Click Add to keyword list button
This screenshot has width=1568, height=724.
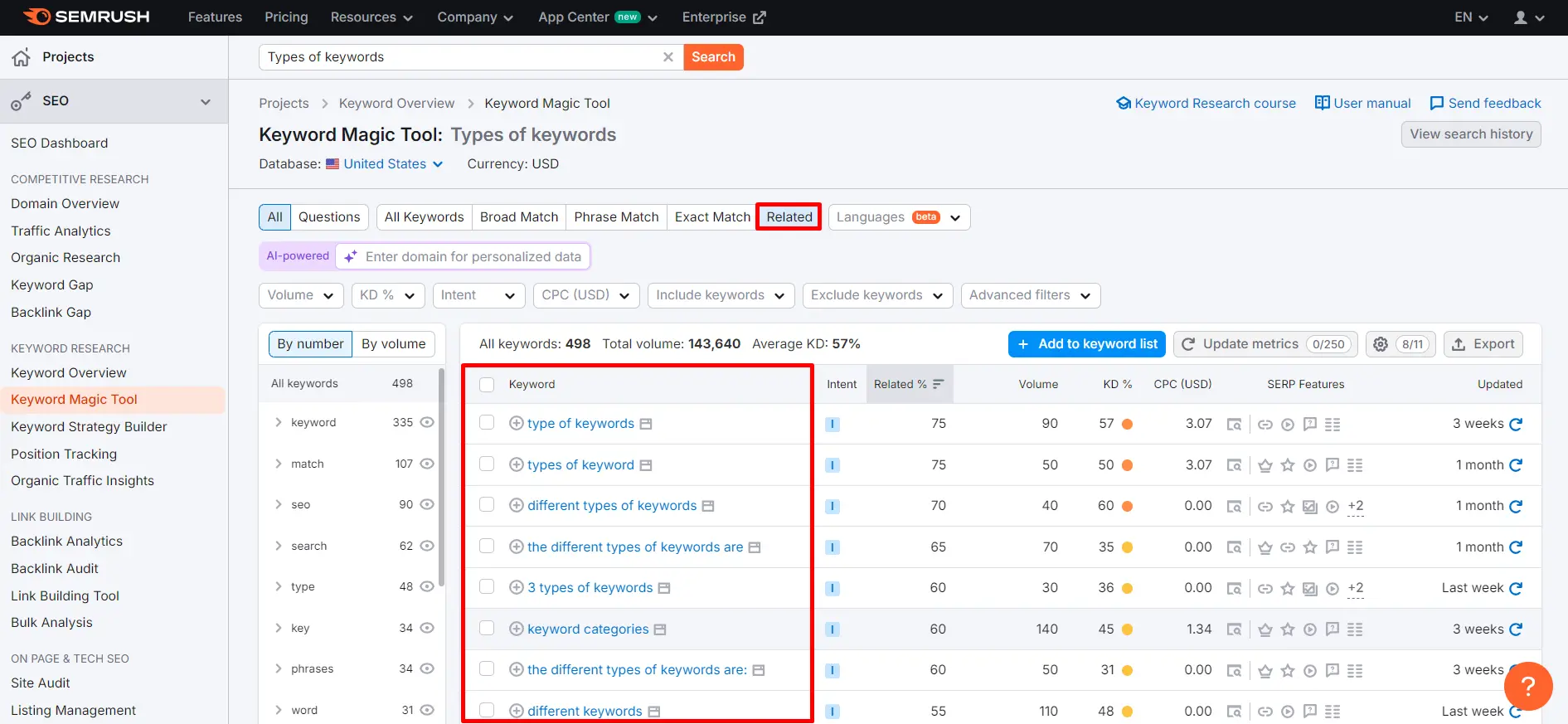1087,344
